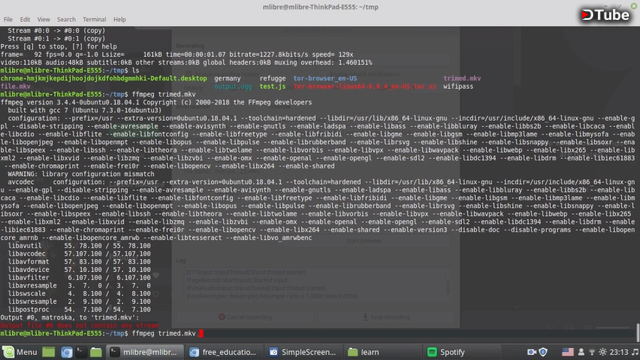This screenshot has height=360, width=640.
Task: Click 'output.ogg' in the ls listing
Action: (x=233, y=87)
